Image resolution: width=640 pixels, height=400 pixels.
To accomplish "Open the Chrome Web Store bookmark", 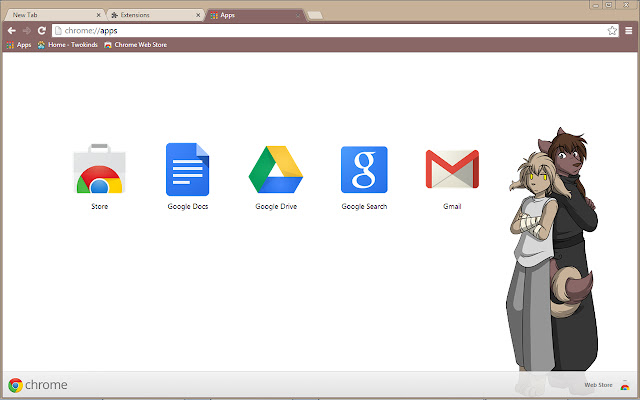I will [x=136, y=45].
